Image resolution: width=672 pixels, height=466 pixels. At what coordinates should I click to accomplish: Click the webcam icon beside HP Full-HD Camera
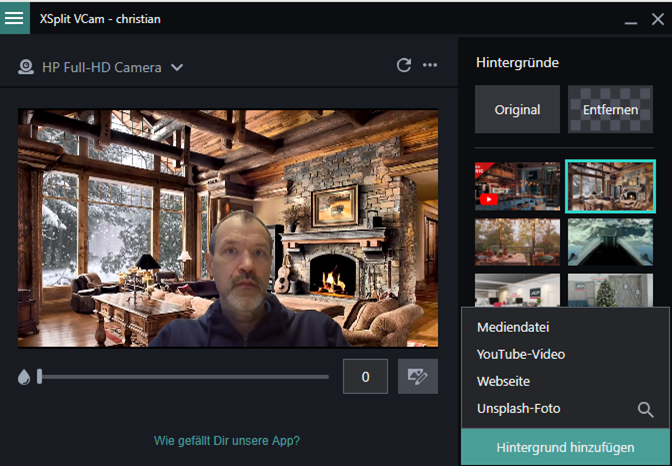tap(26, 67)
